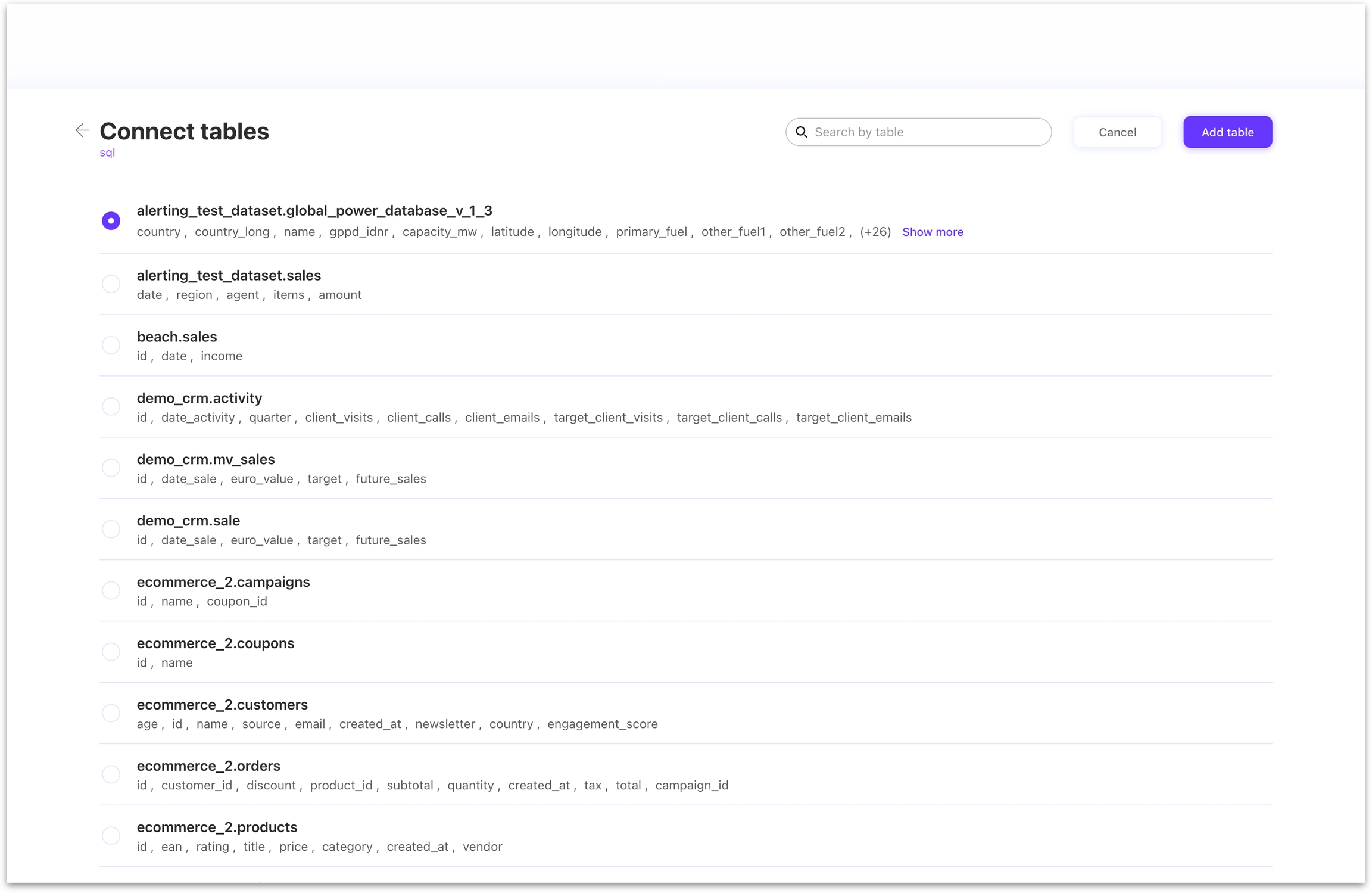The height and width of the screenshot is (893, 1372).
Task: Select ecommerce_2.coupons radio button
Action: (111, 652)
